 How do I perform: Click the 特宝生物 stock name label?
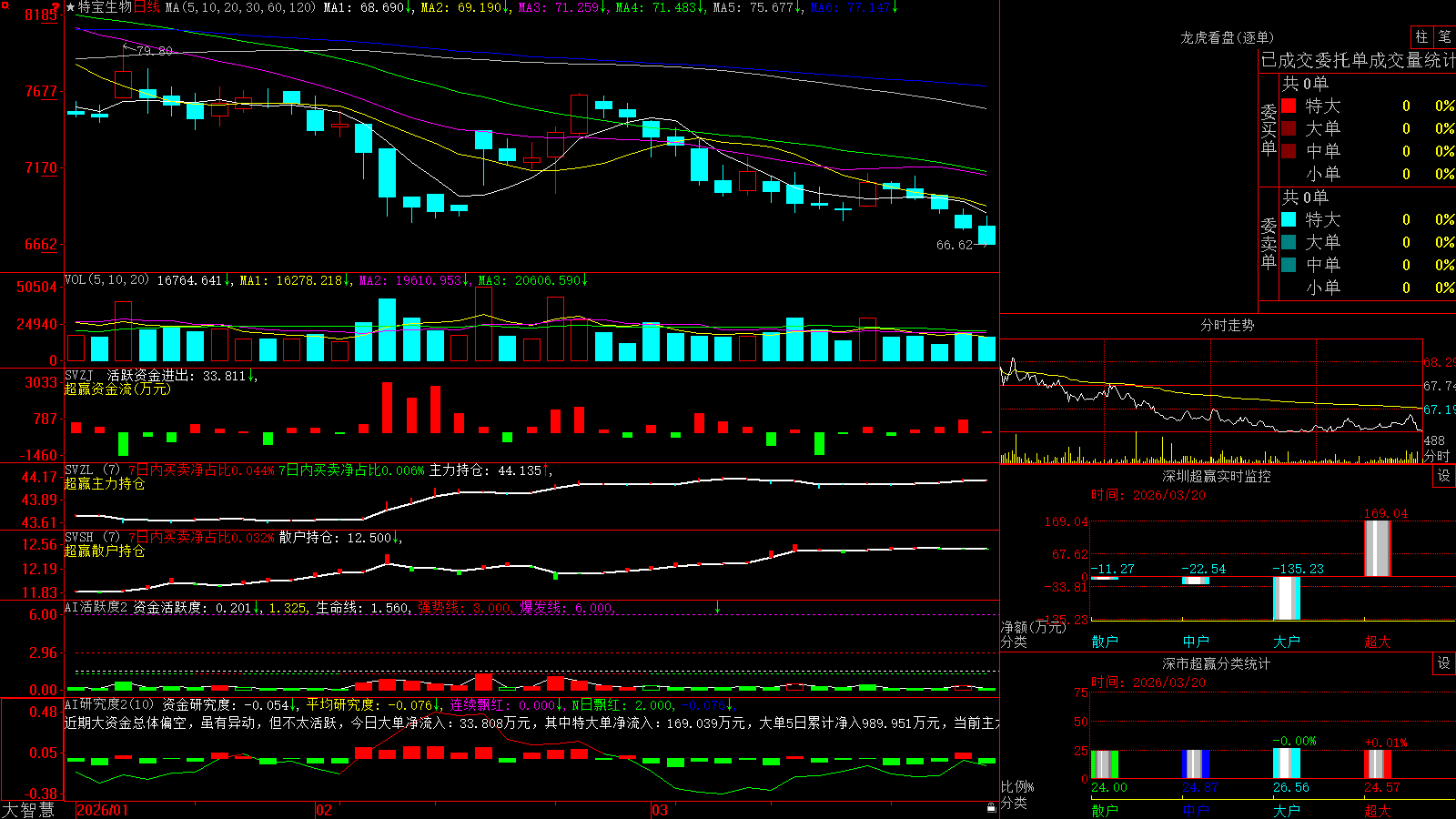[105, 7]
